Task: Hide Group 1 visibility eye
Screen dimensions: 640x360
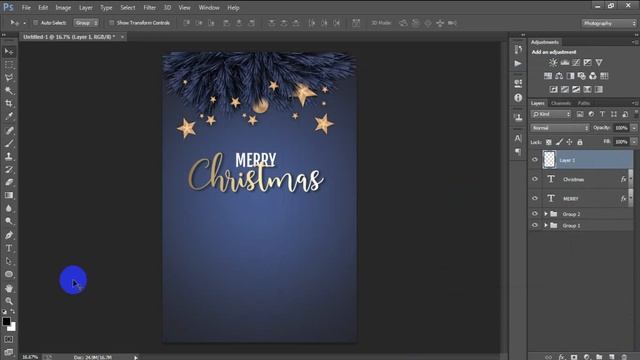Action: click(535, 225)
